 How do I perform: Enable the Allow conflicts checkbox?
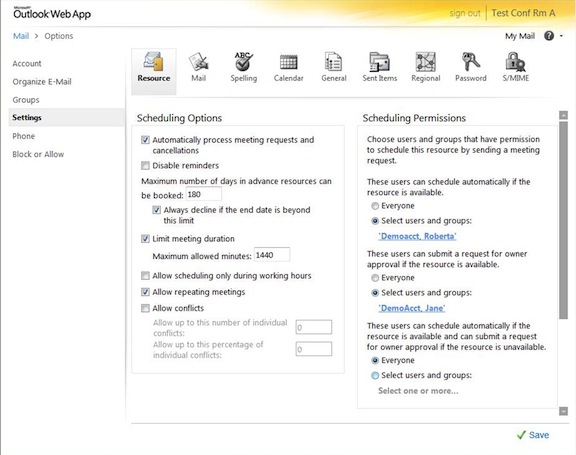pos(145,308)
